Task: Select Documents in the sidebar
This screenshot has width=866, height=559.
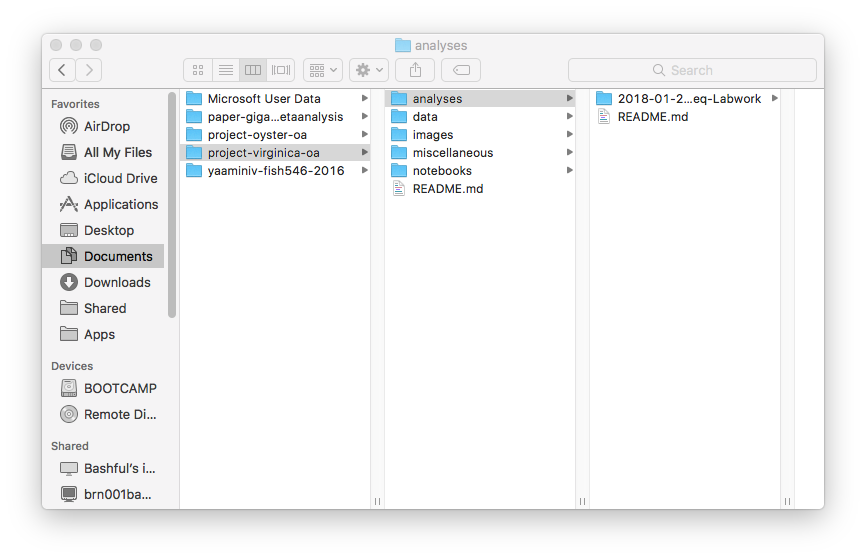Action: tap(103, 256)
